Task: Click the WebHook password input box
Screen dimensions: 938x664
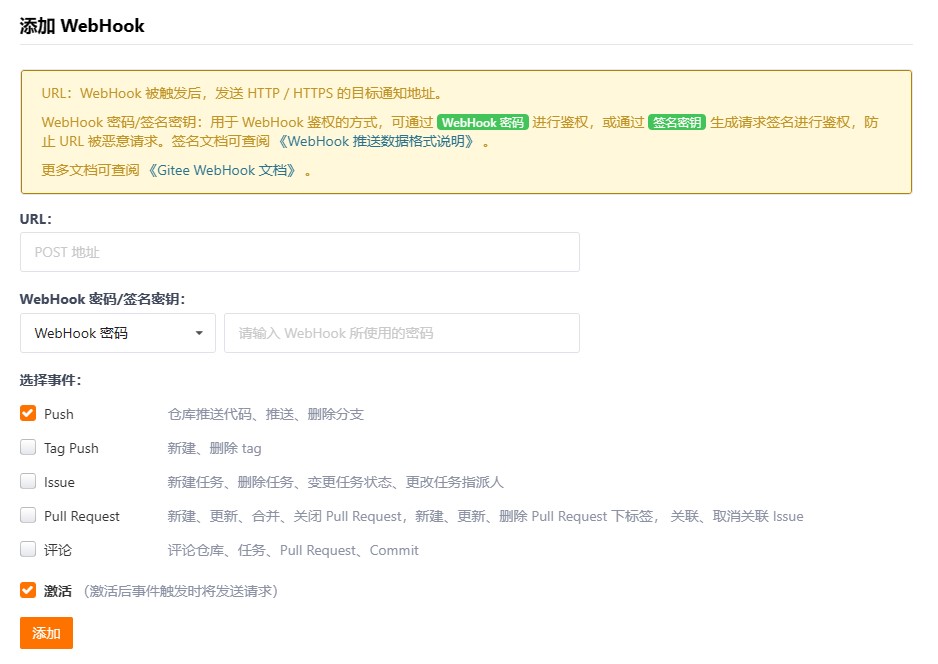Action: (x=401, y=333)
